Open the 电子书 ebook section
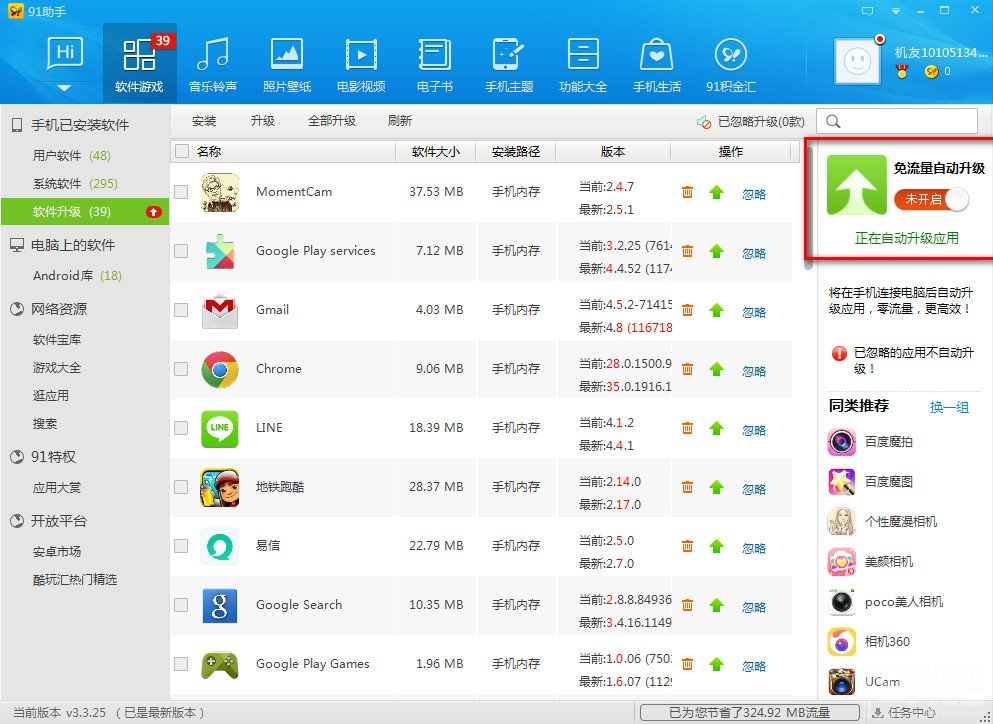Screen dimensions: 993x724 (435, 64)
